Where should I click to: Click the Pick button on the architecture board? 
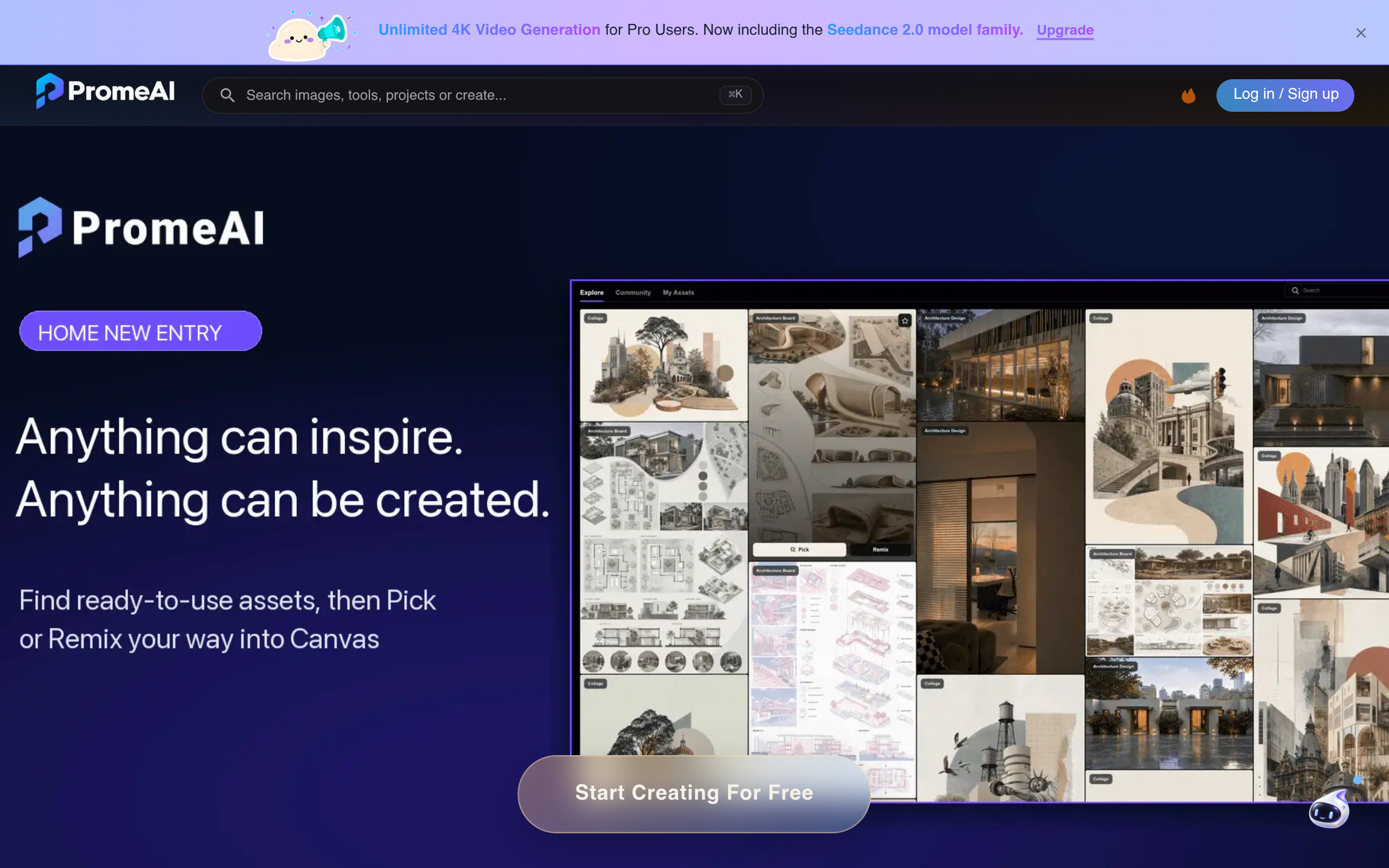800,550
